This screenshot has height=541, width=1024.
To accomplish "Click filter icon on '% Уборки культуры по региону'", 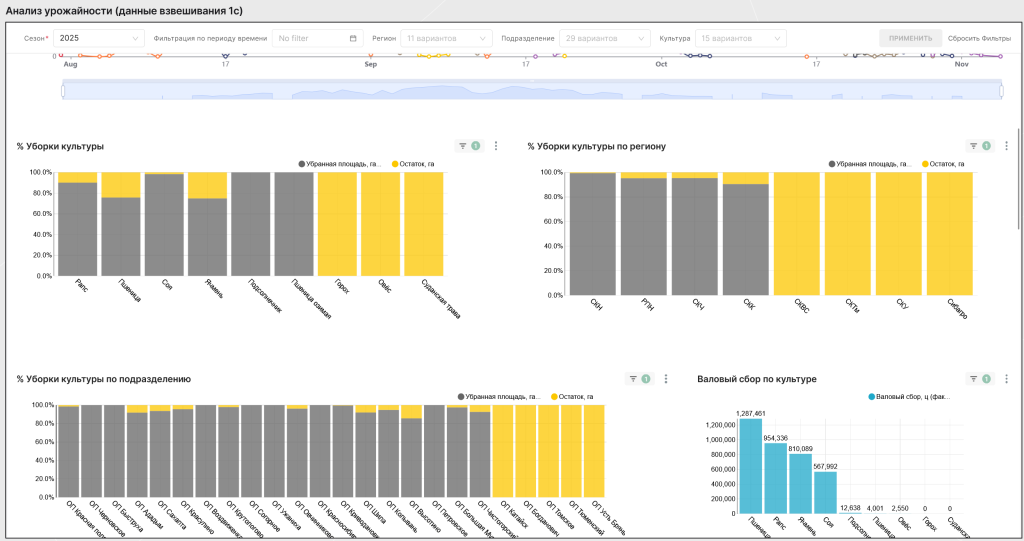I will tap(974, 146).
